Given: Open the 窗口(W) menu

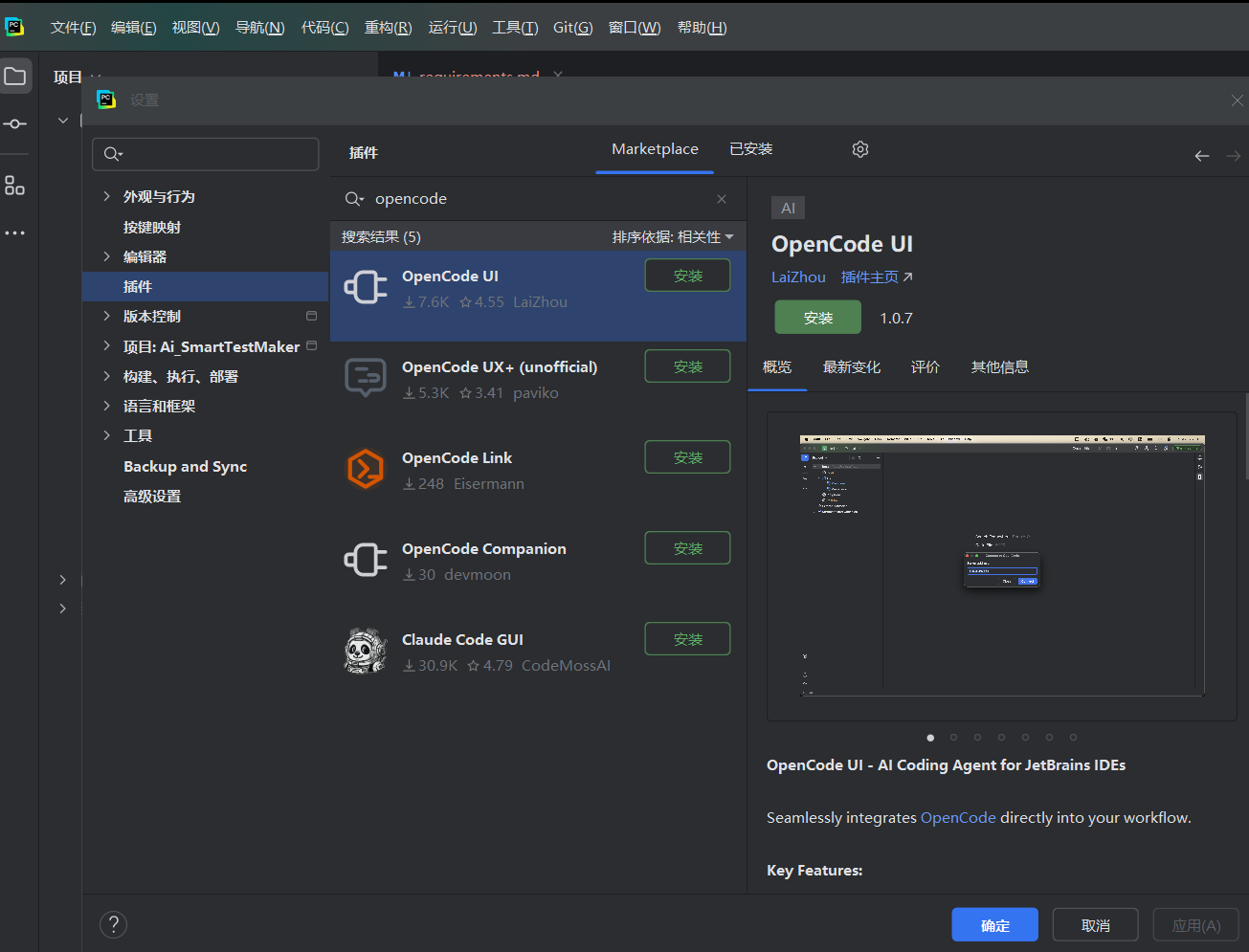Looking at the screenshot, I should coord(635,28).
